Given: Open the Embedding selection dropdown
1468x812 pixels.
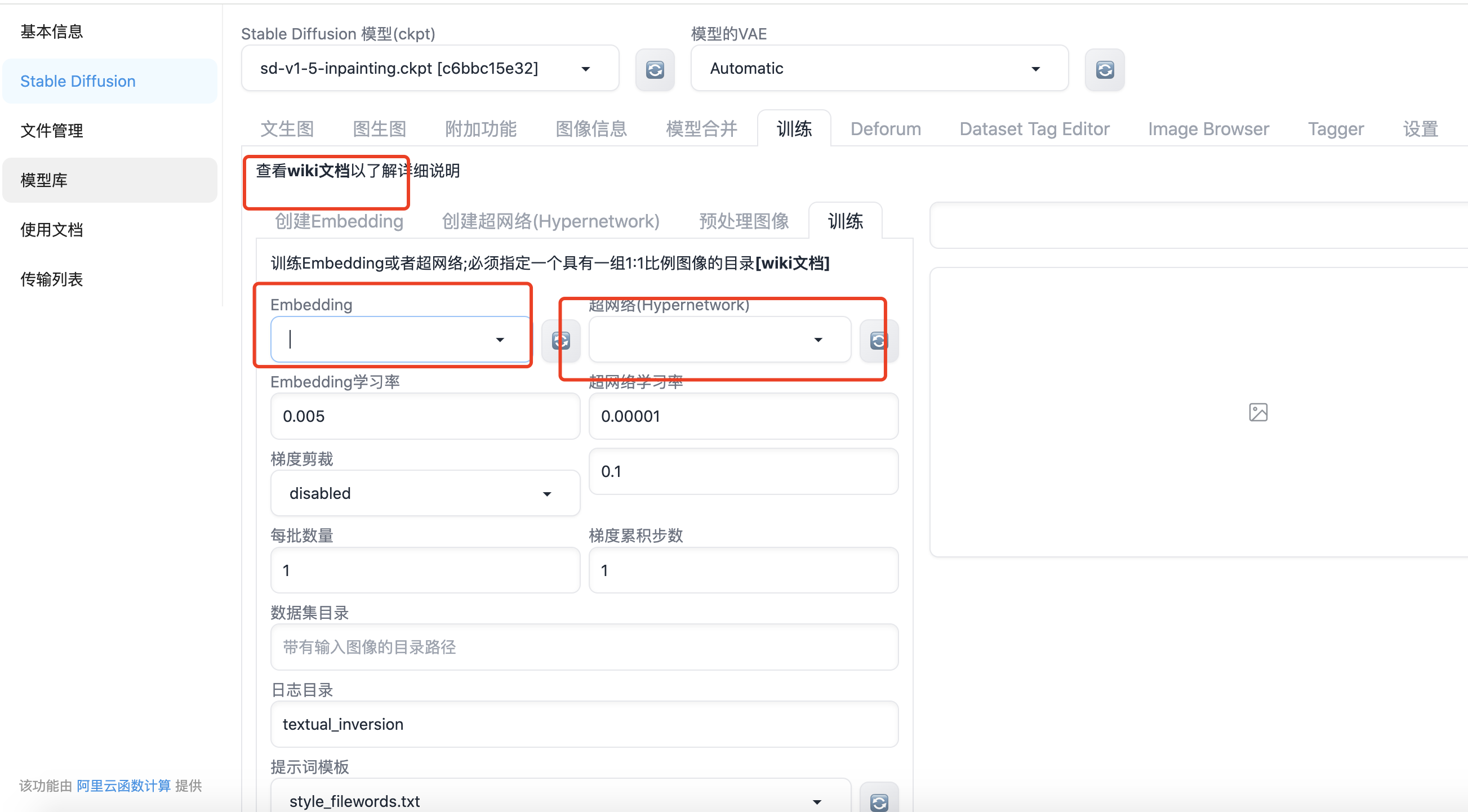Looking at the screenshot, I should coord(400,340).
